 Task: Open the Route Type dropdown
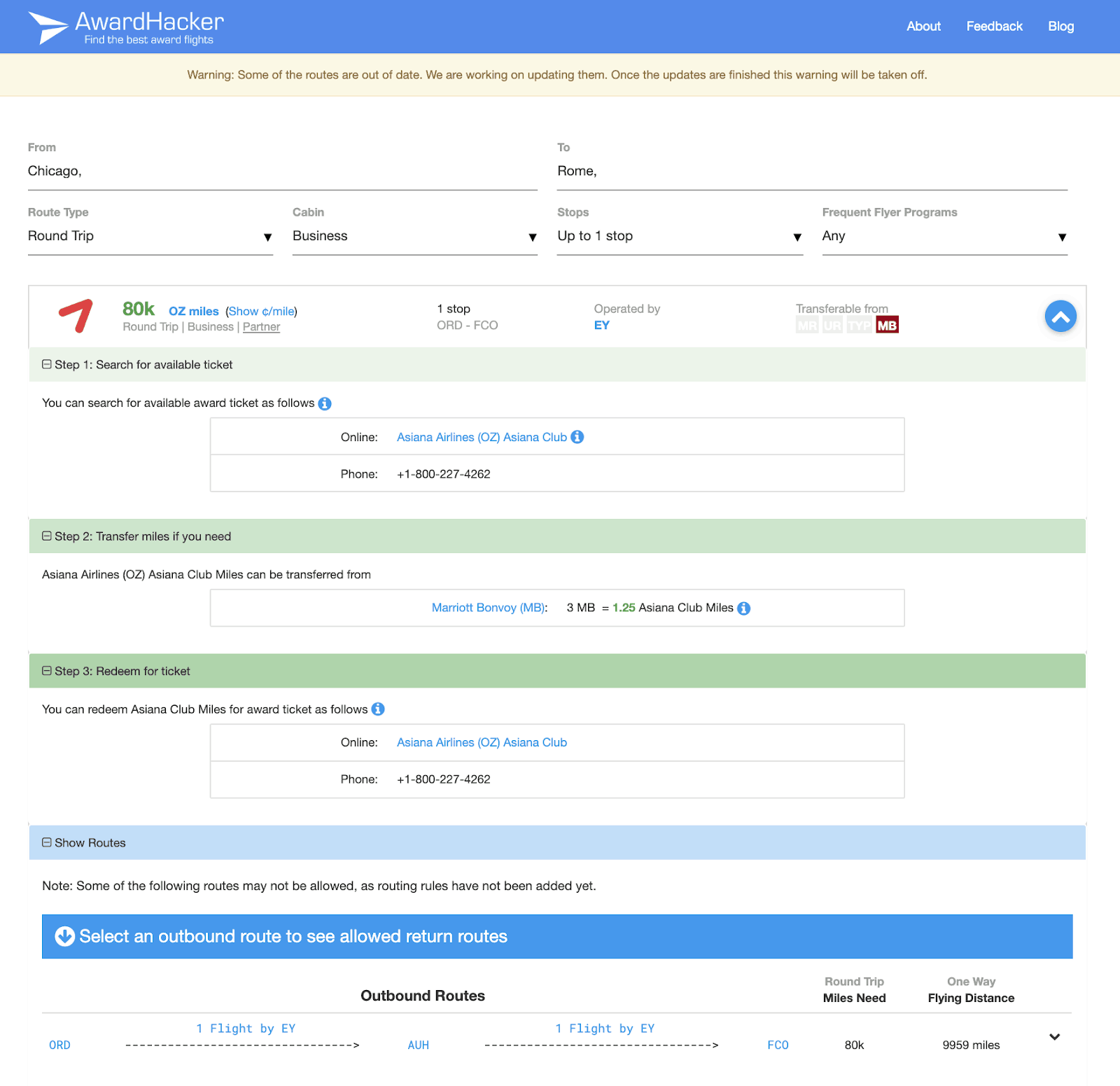(150, 236)
